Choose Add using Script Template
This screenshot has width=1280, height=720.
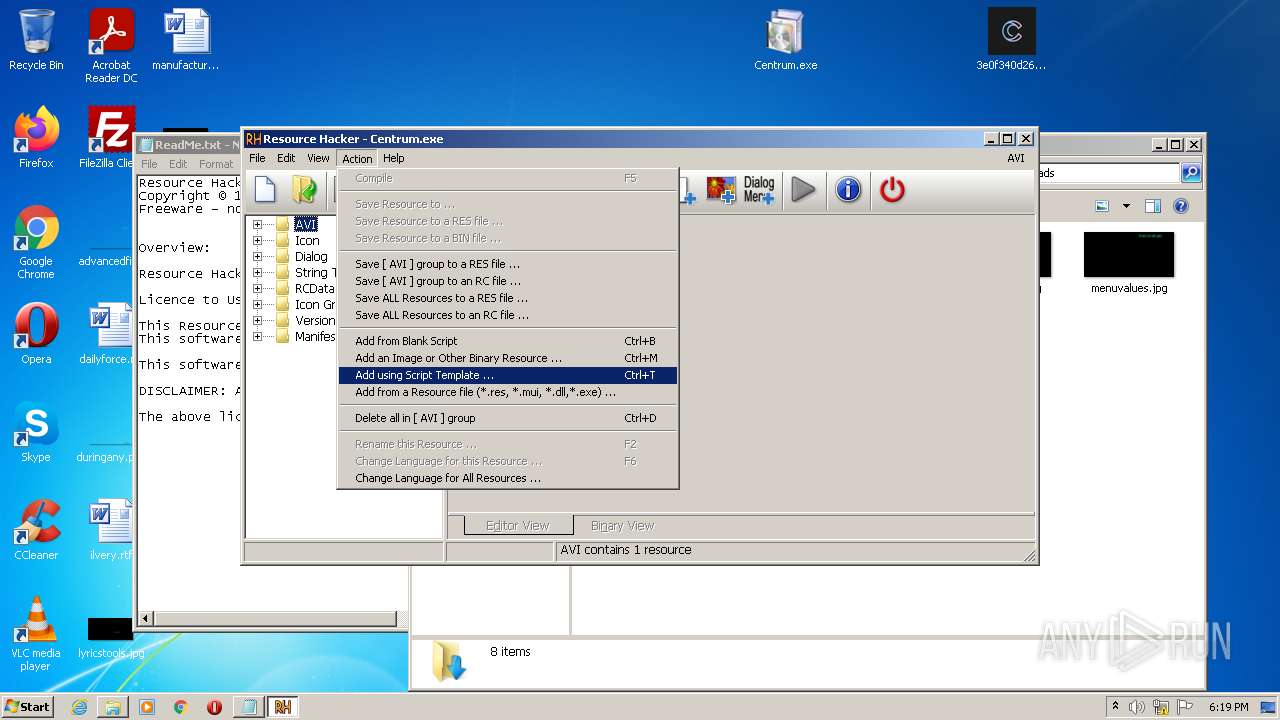[x=508, y=375]
